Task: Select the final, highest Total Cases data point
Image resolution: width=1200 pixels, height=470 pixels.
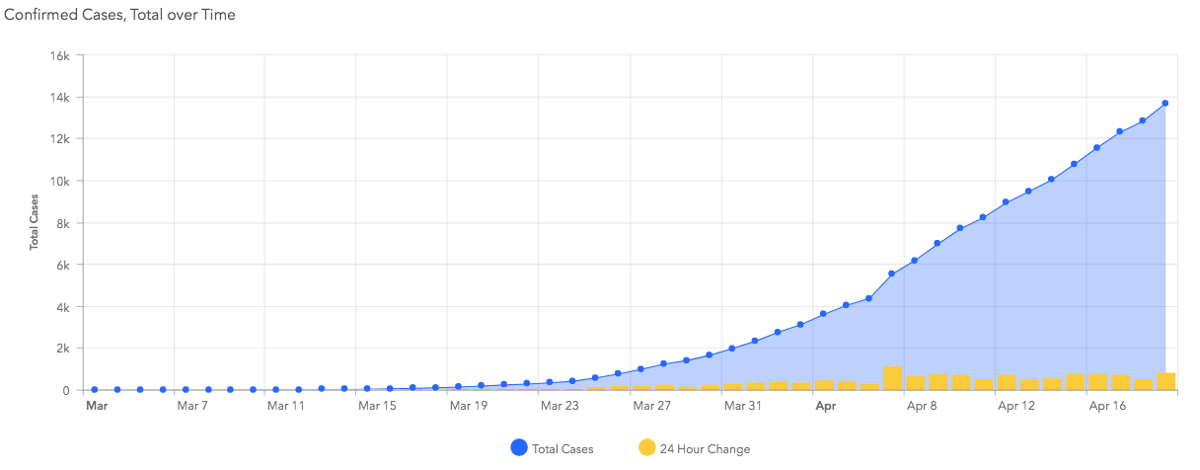Action: click(x=1165, y=103)
